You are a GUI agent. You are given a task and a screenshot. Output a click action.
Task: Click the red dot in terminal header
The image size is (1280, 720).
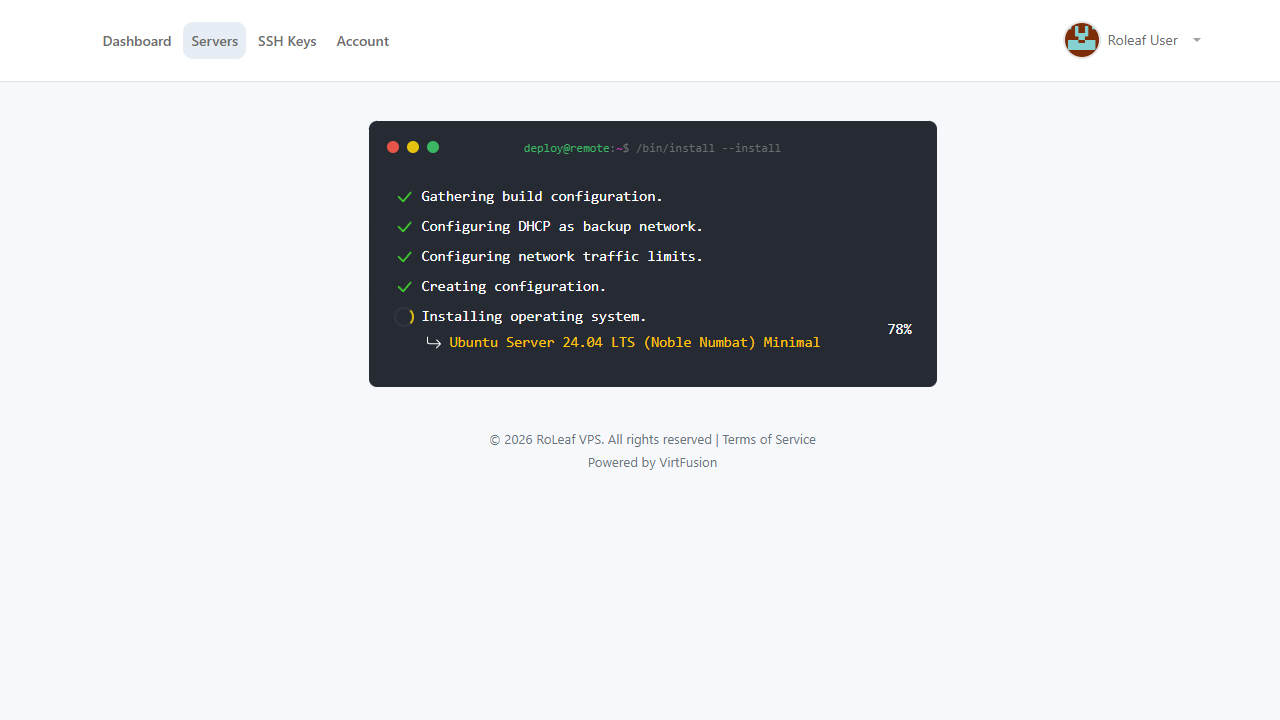tap(393, 147)
